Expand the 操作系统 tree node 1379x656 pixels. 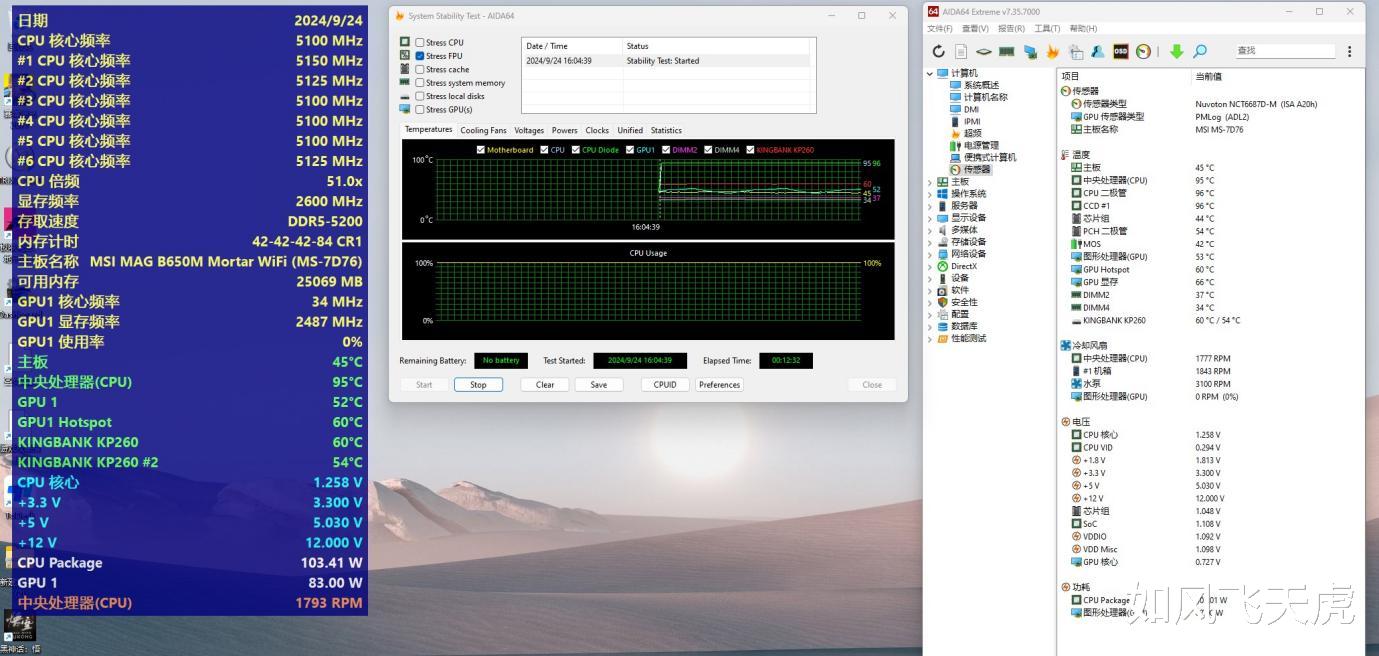(x=930, y=194)
